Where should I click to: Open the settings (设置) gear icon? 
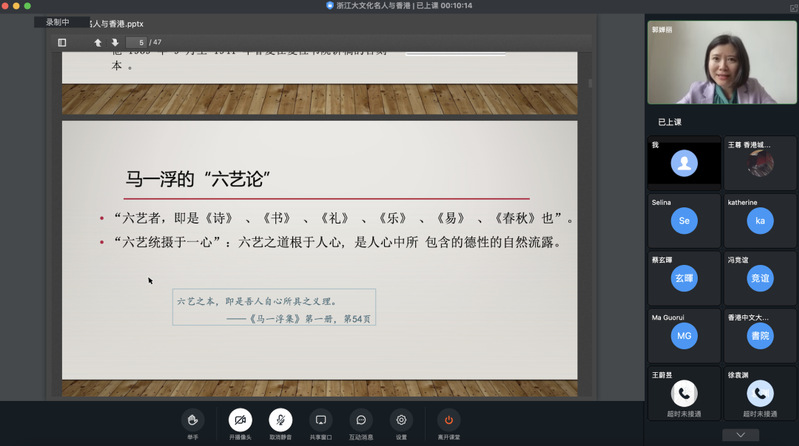[401, 420]
